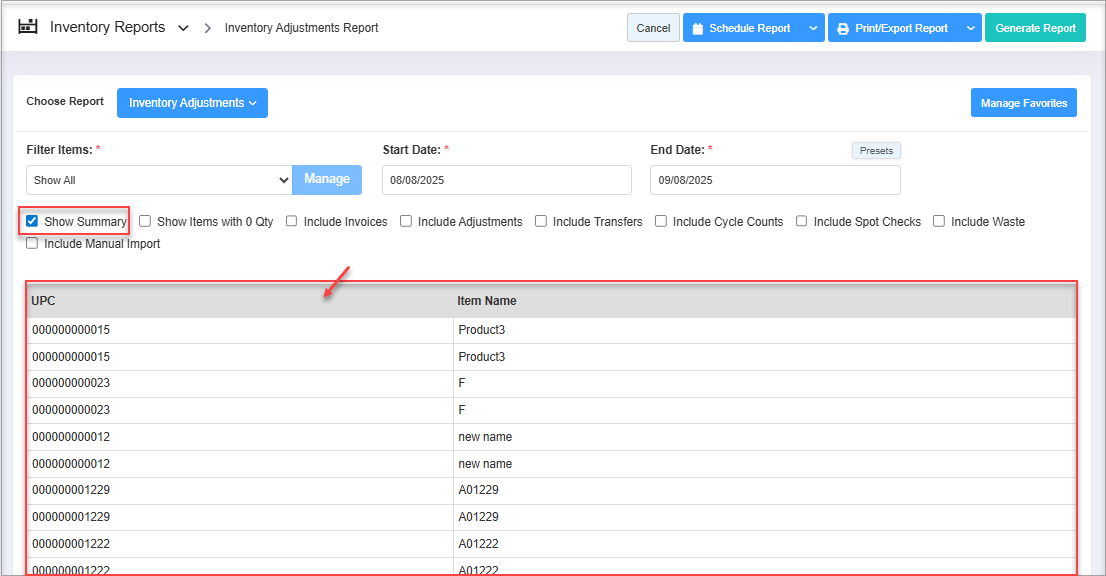The image size is (1106, 576).
Task: Click the Inventory Reports warehouse icon
Action: click(28, 27)
